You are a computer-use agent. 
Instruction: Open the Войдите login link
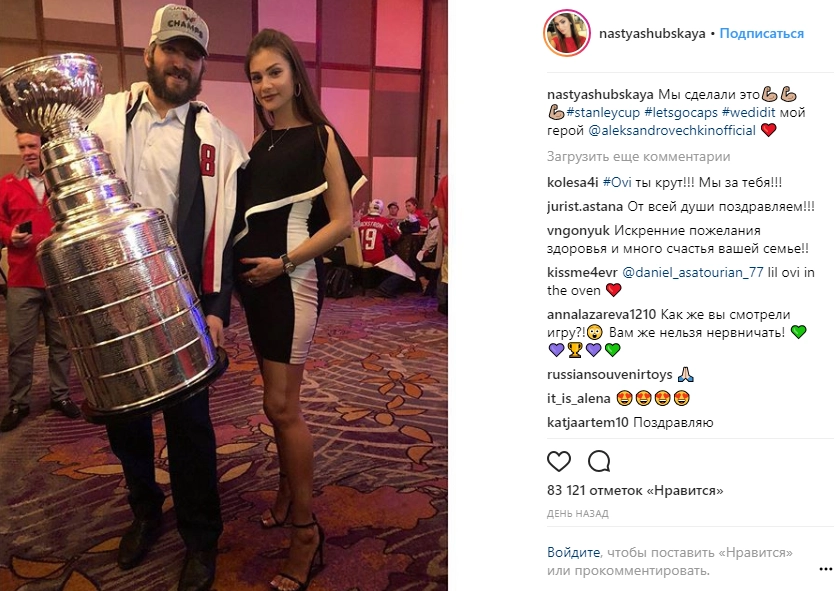(573, 552)
